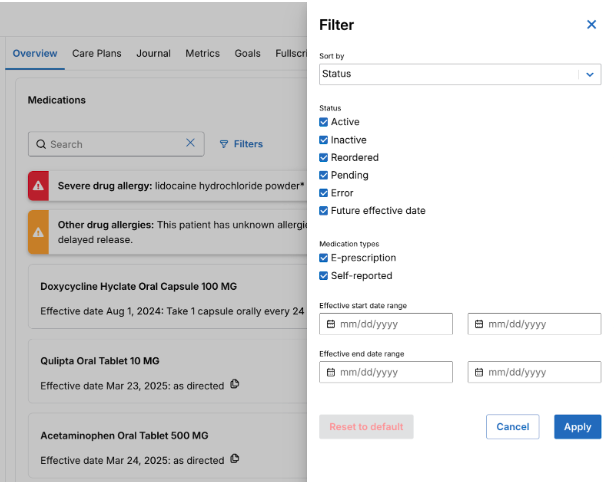Open the Metrics tab
The width and height of the screenshot is (614, 482).
coord(202,53)
